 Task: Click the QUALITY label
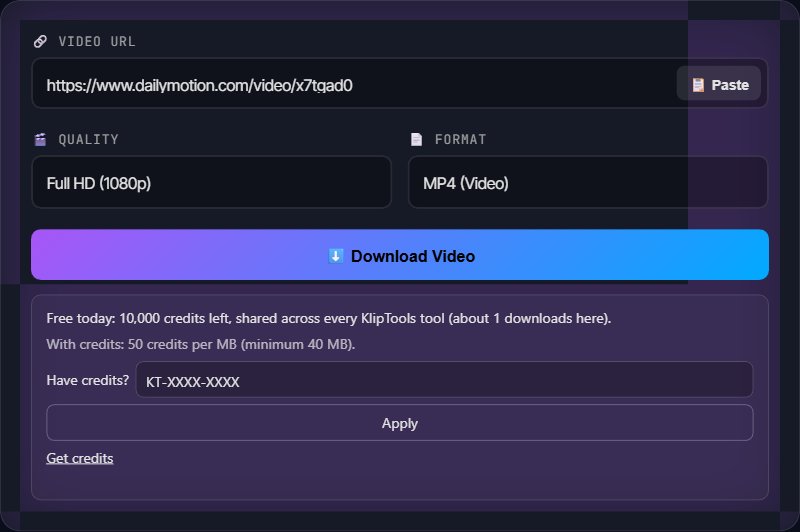pos(88,139)
